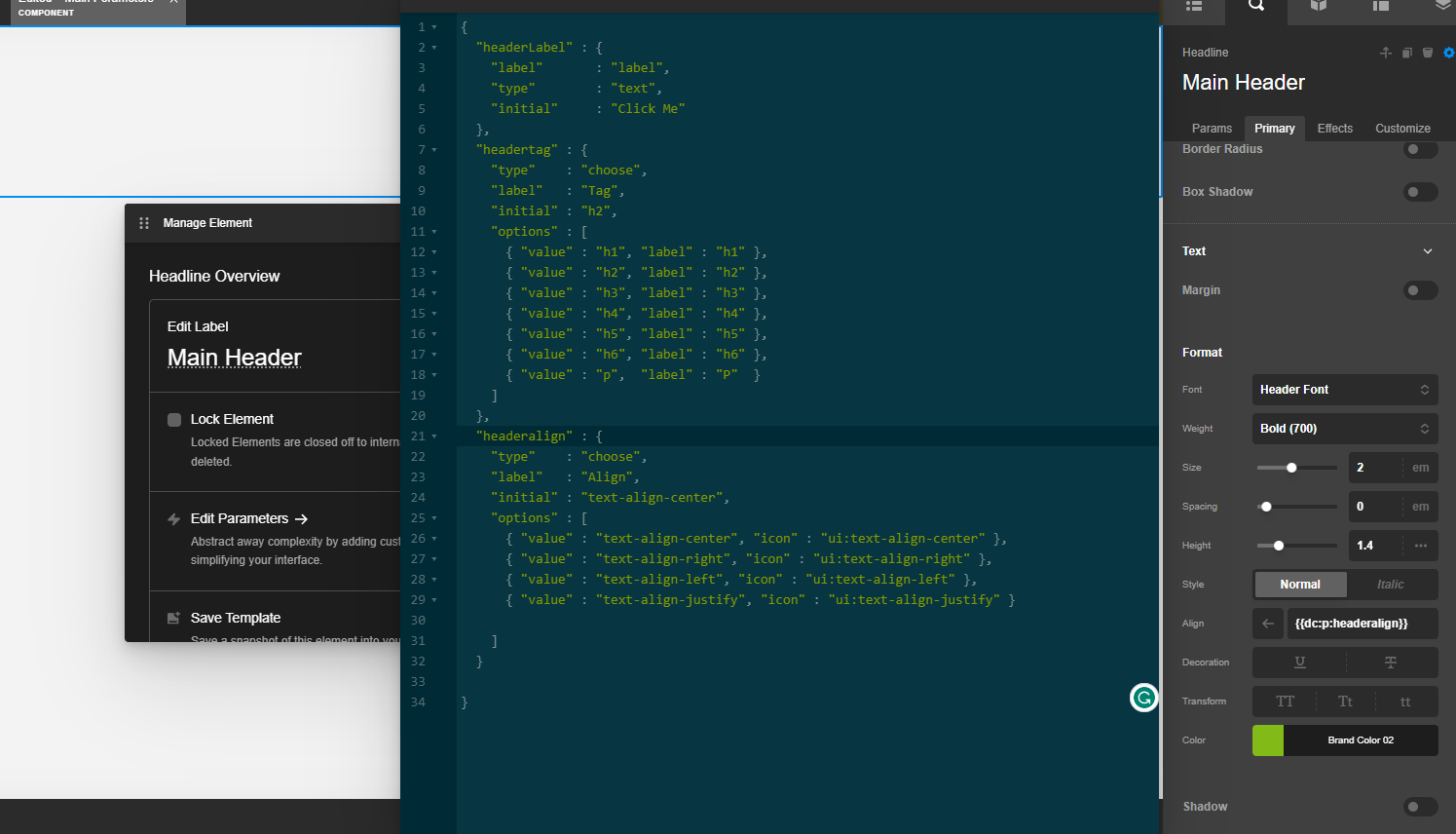The height and width of the screenshot is (834, 1456).
Task: Open the Bold (700) weight dropdown
Action: [x=1344, y=429]
